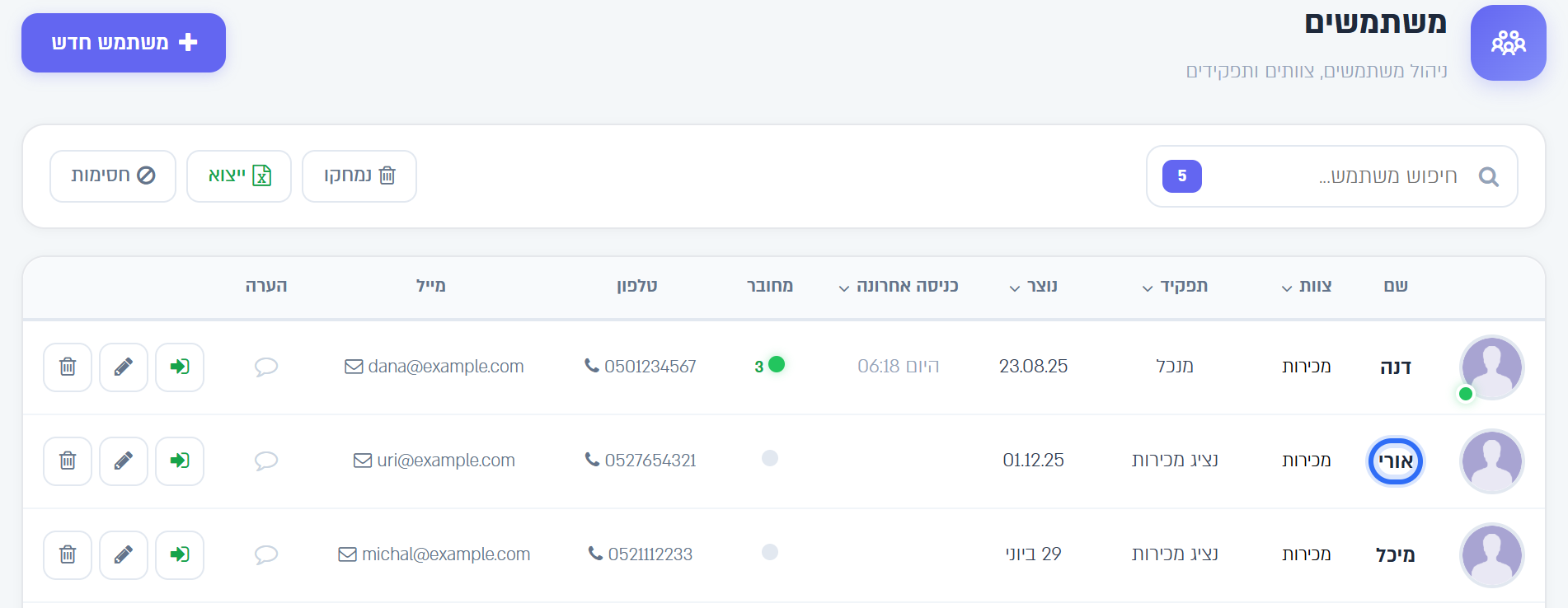Screen dimensions: 1568x608
Task: Sort by the כניסה אחרונה column
Action: pos(899,286)
